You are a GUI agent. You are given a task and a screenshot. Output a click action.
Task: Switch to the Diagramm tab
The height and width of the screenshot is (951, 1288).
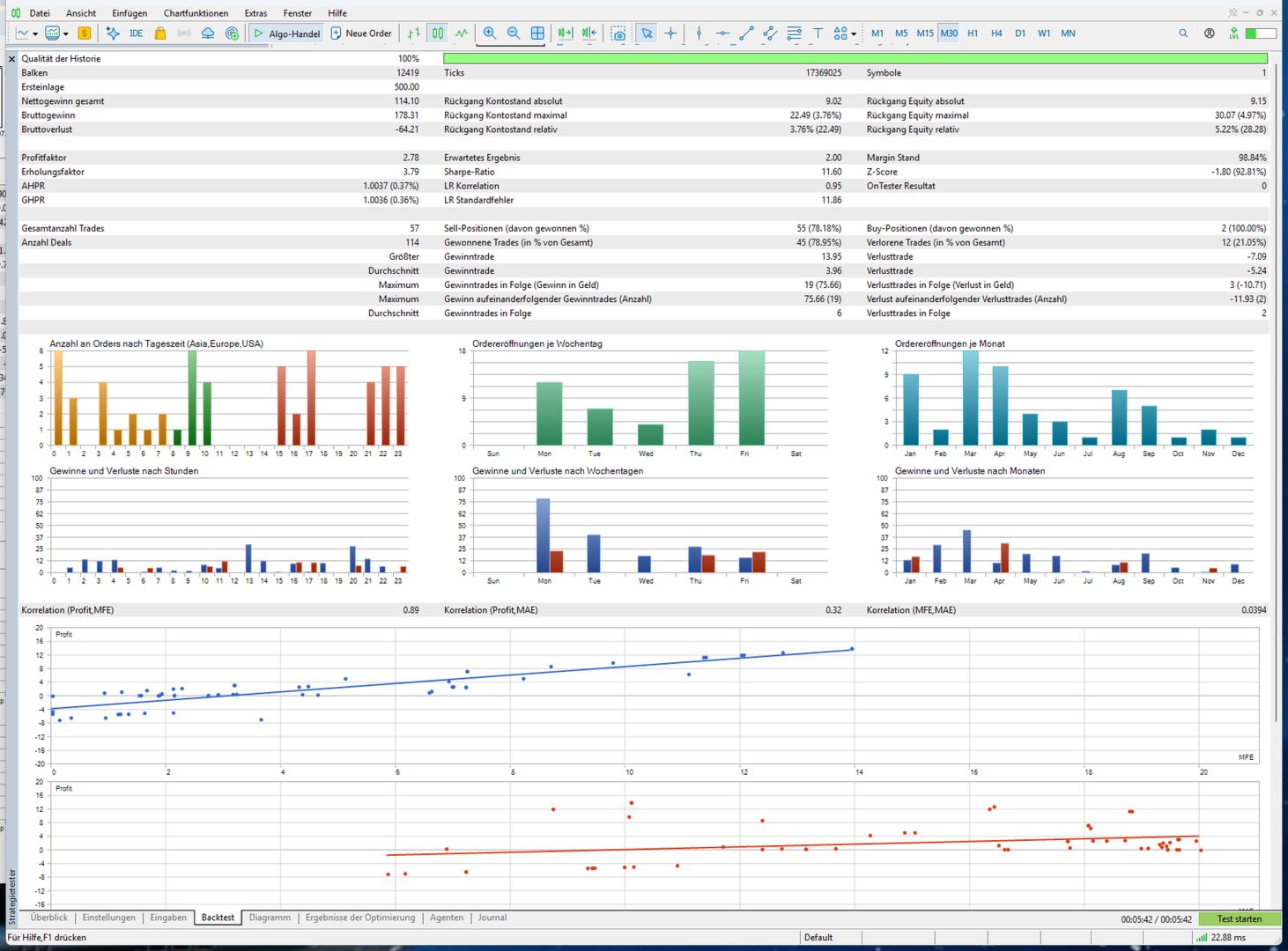pos(270,918)
